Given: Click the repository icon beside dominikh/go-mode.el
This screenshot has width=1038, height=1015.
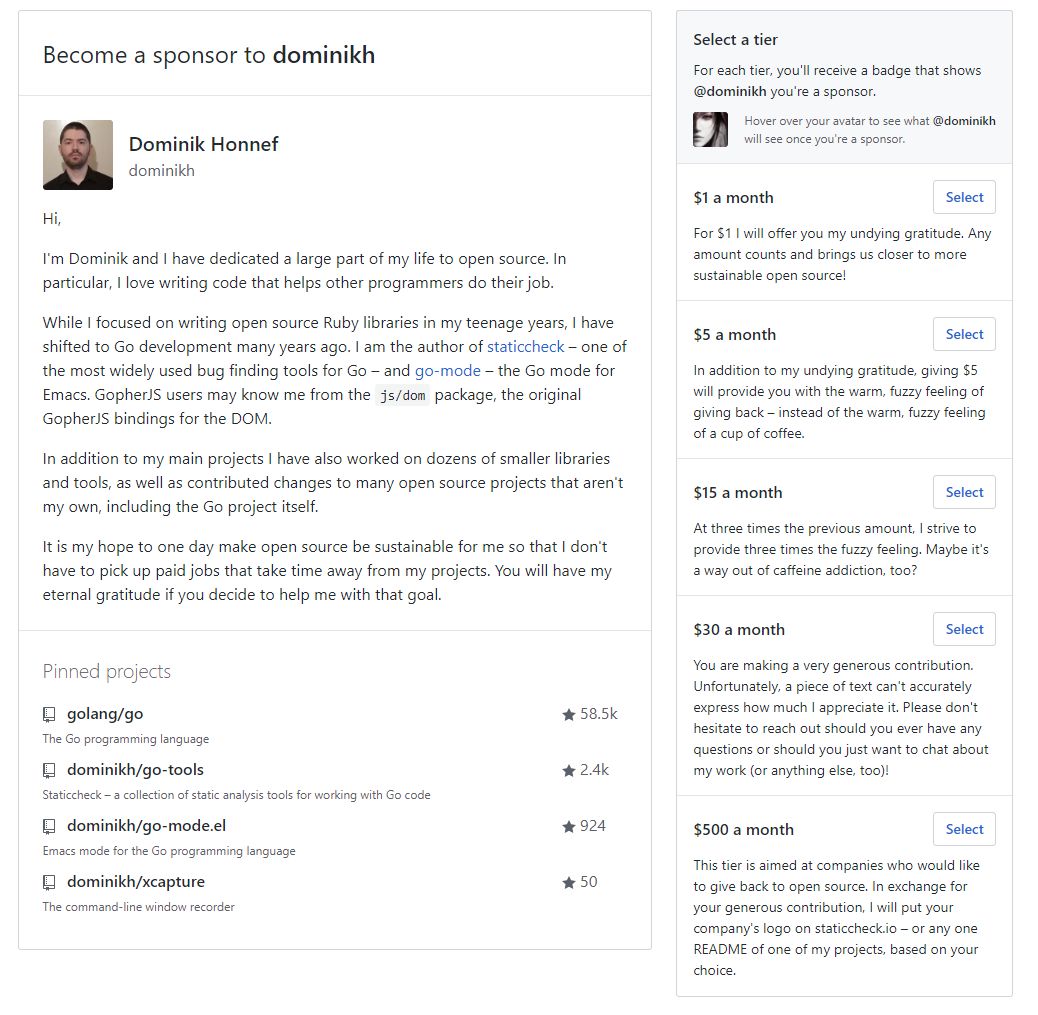Looking at the screenshot, I should [x=49, y=826].
